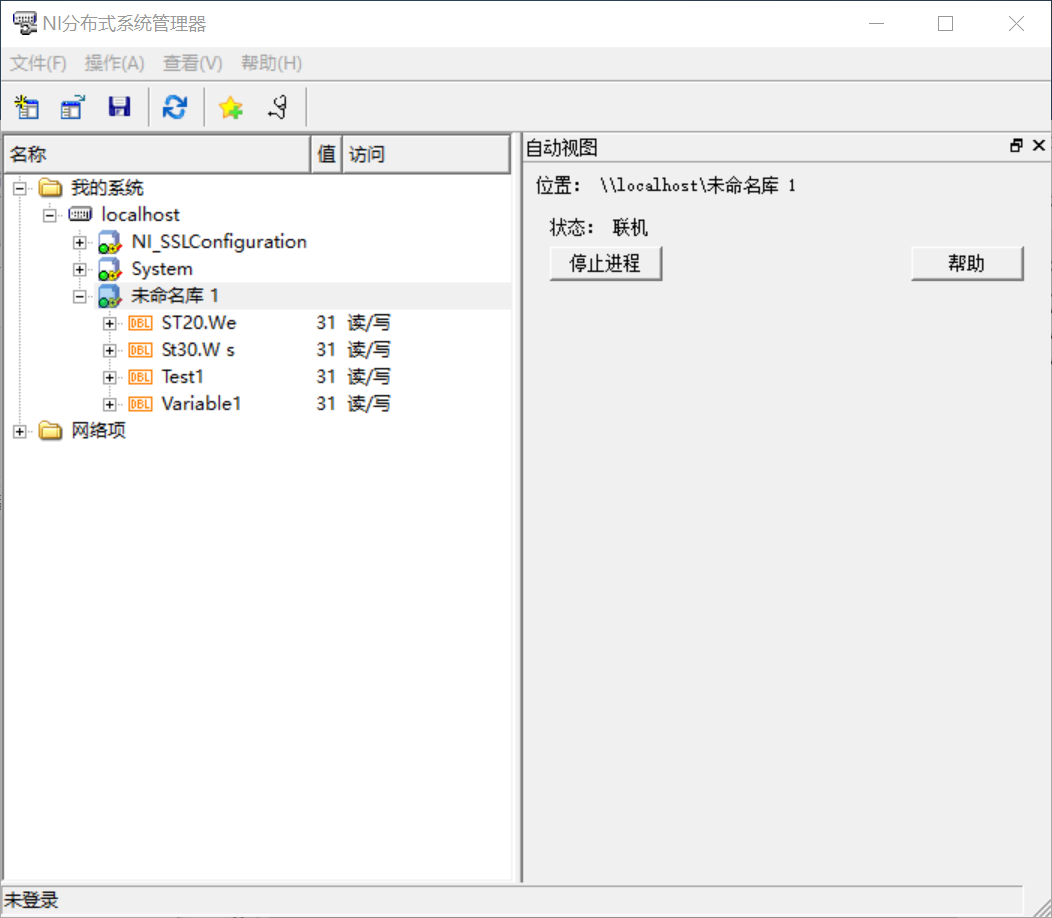This screenshot has height=918, width=1052.
Task: Click the localhost computer icon
Action: click(x=81, y=215)
